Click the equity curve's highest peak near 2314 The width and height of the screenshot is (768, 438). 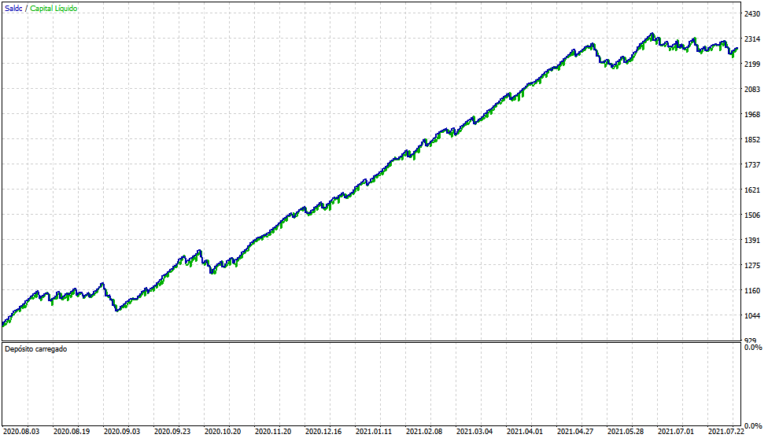[x=652, y=34]
